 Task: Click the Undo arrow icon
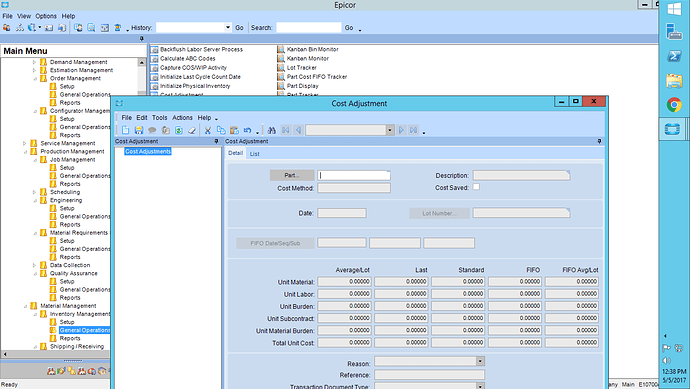247,130
